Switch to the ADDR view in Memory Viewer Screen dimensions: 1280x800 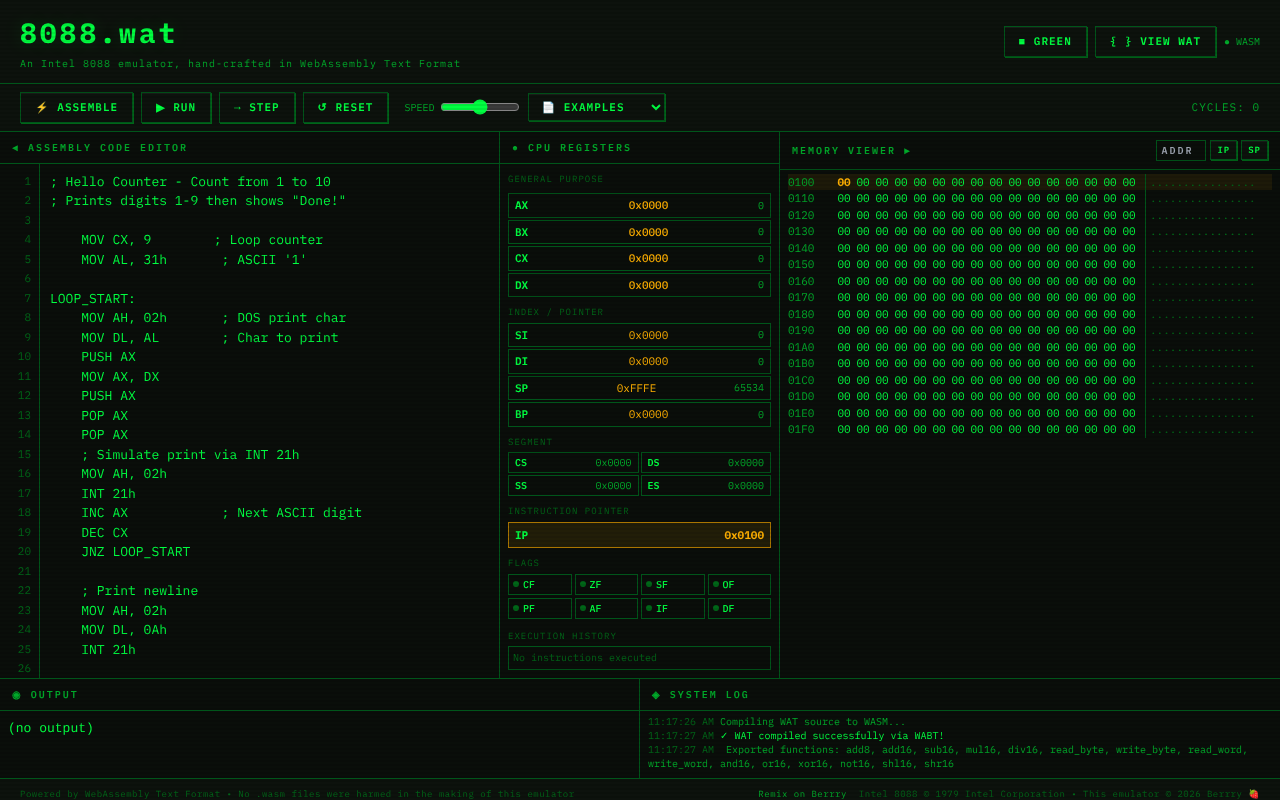pyautogui.click(x=1180, y=150)
